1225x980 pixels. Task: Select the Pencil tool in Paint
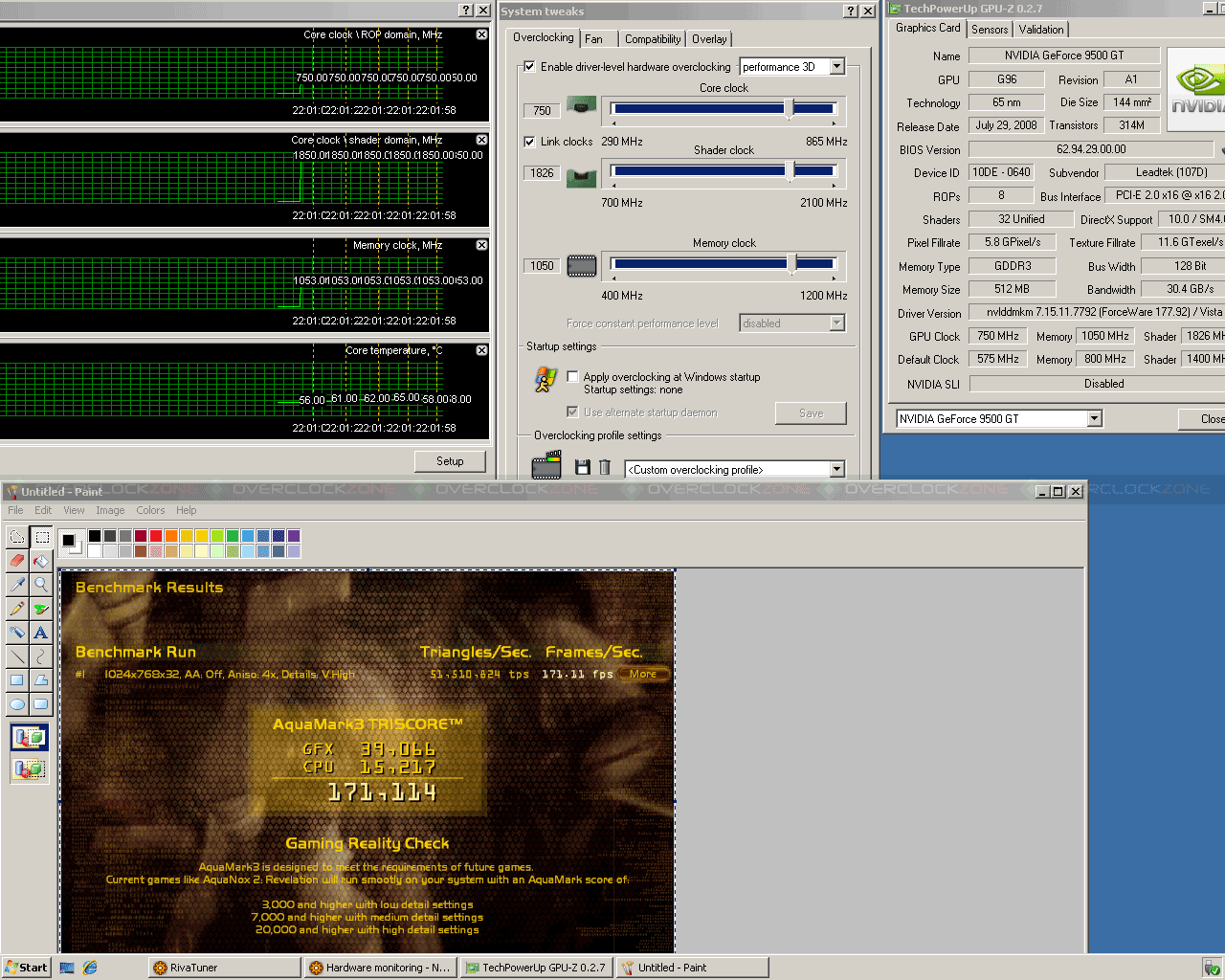click(17, 609)
